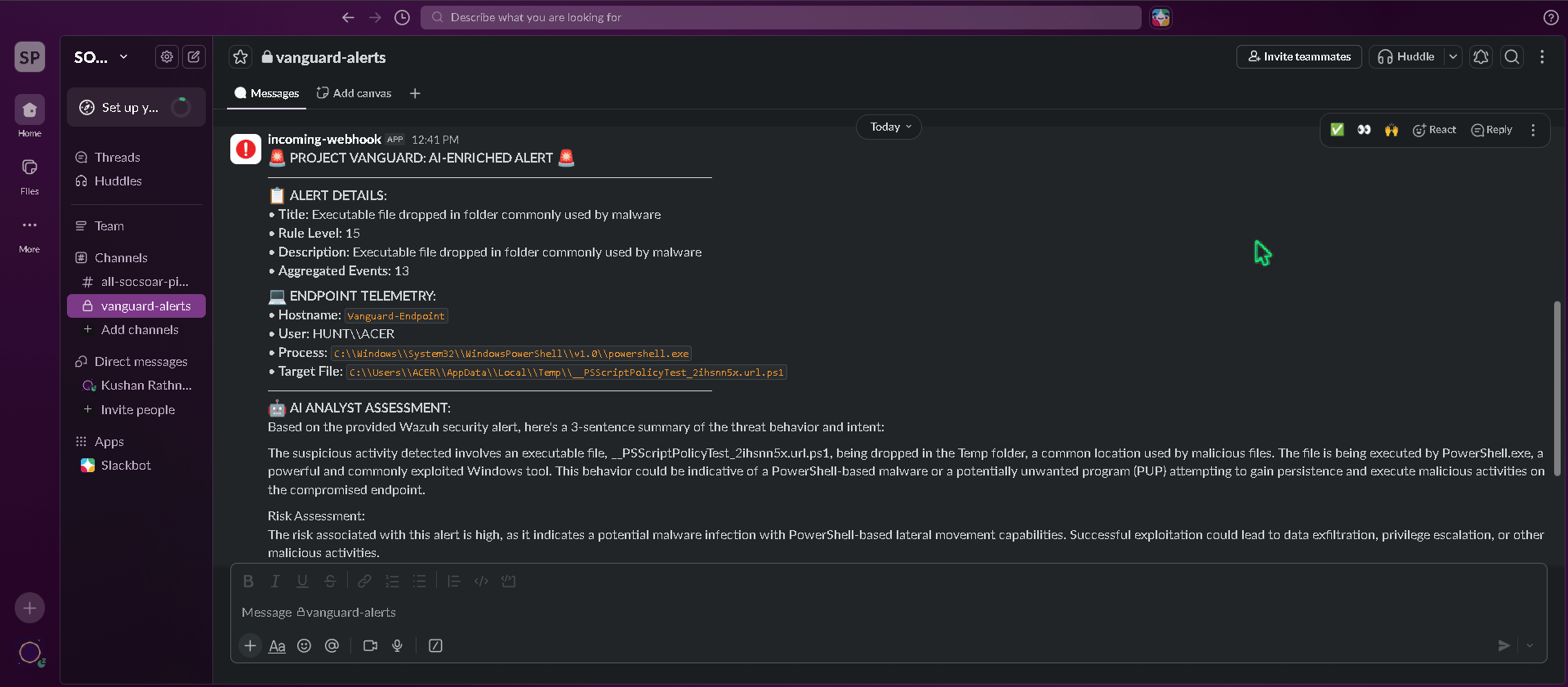1568x687 pixels.
Task: Open the Kushan Rathn... direct message
Action: pyautogui.click(x=136, y=385)
